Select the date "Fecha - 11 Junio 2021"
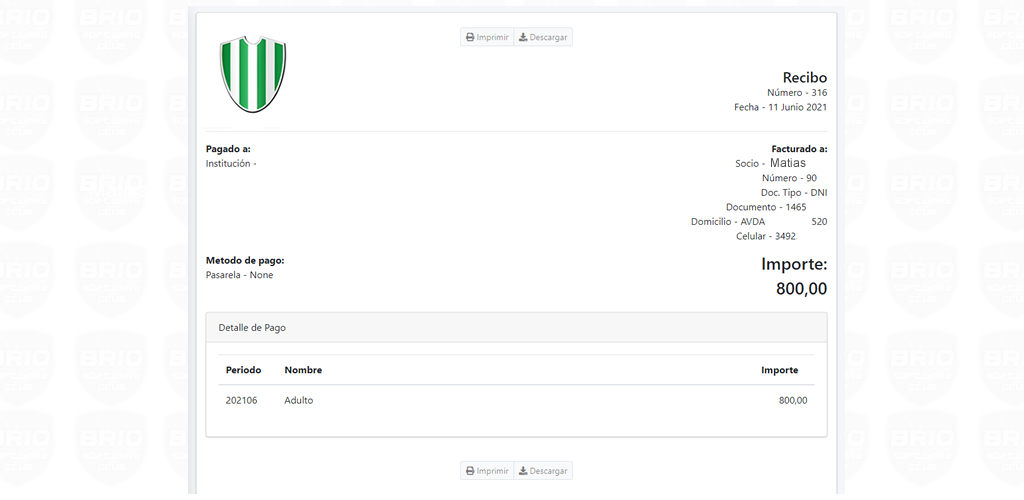Screen dimensions: 1024x500 [780, 107]
